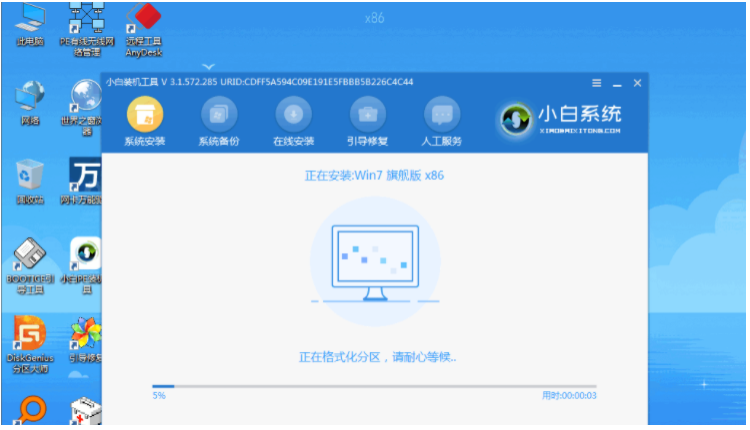Image resolution: width=750 pixels, height=430 pixels.
Task: Open 此电脑 desktop icon
Action: [30, 24]
